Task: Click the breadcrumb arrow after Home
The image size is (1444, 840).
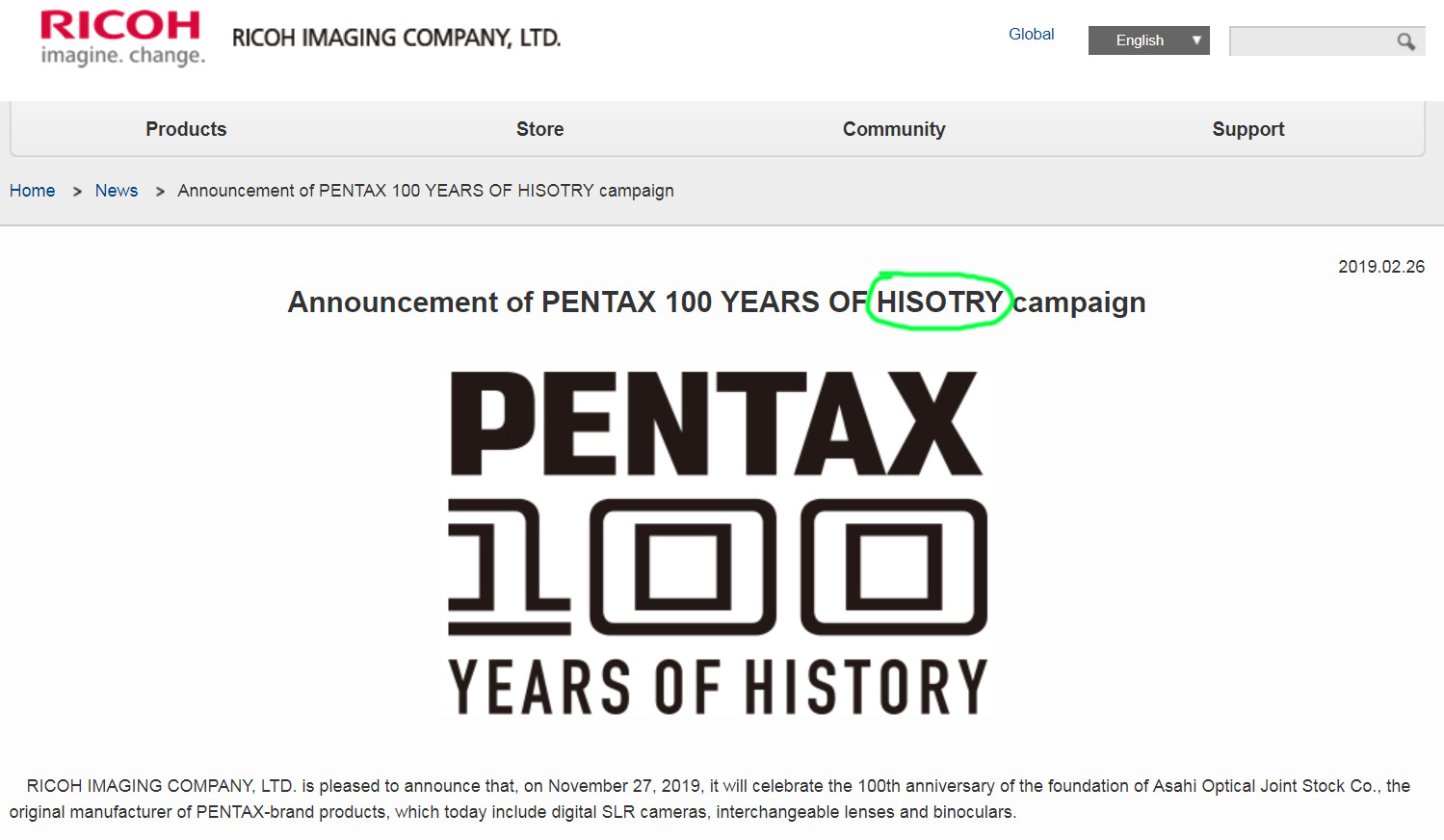Action: coord(77,192)
